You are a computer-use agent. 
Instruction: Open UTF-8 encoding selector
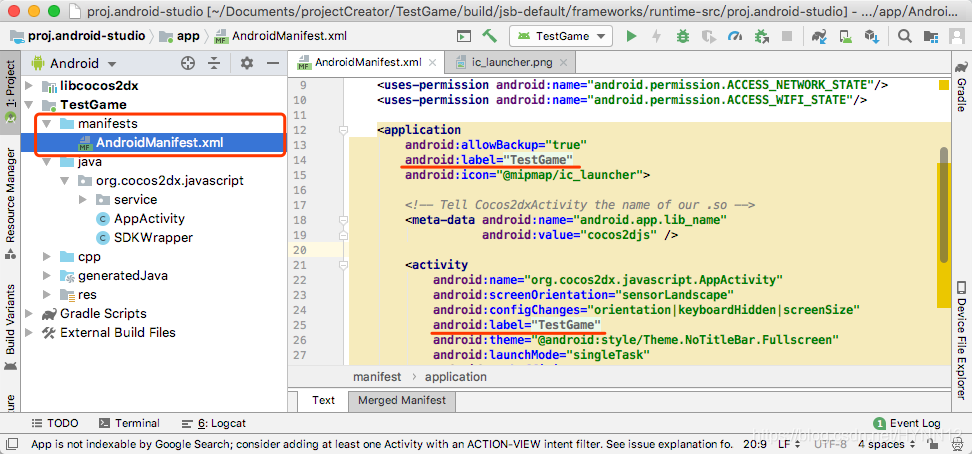click(829, 444)
